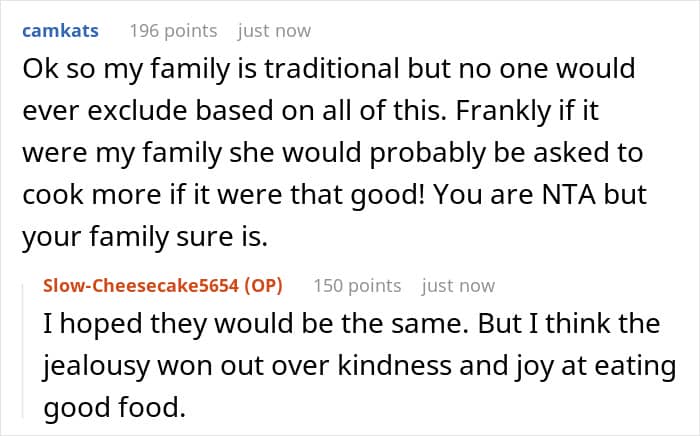Click 'your family sure is.' text

tap(145, 237)
